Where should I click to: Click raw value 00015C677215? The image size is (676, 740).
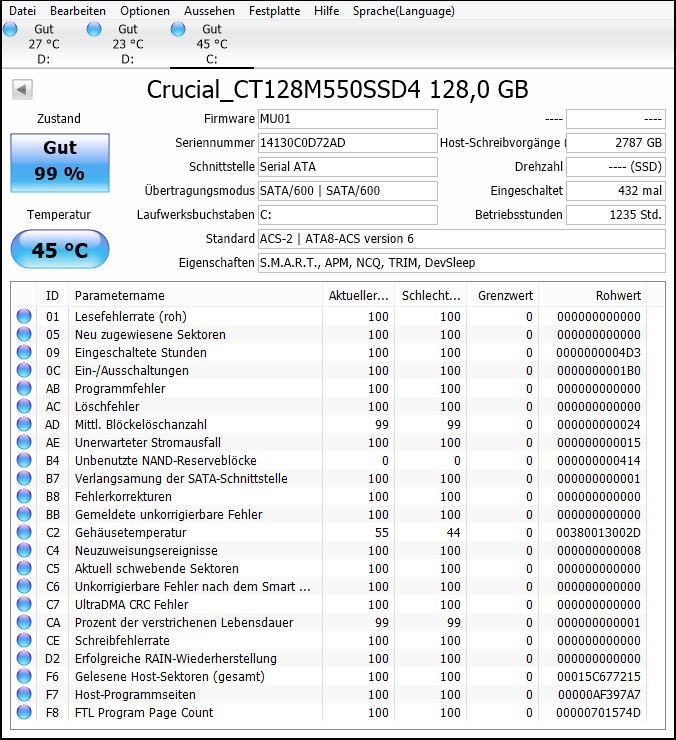pos(598,676)
